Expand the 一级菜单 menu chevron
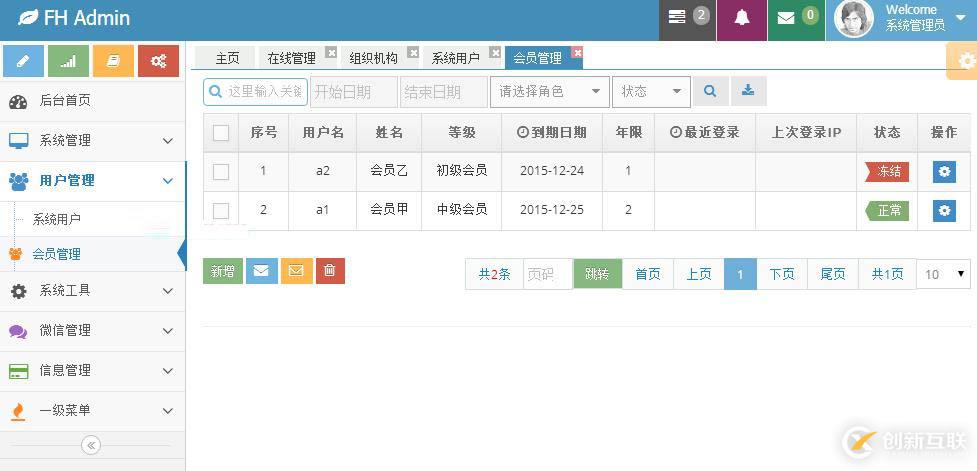The width and height of the screenshot is (977, 471). coord(168,411)
